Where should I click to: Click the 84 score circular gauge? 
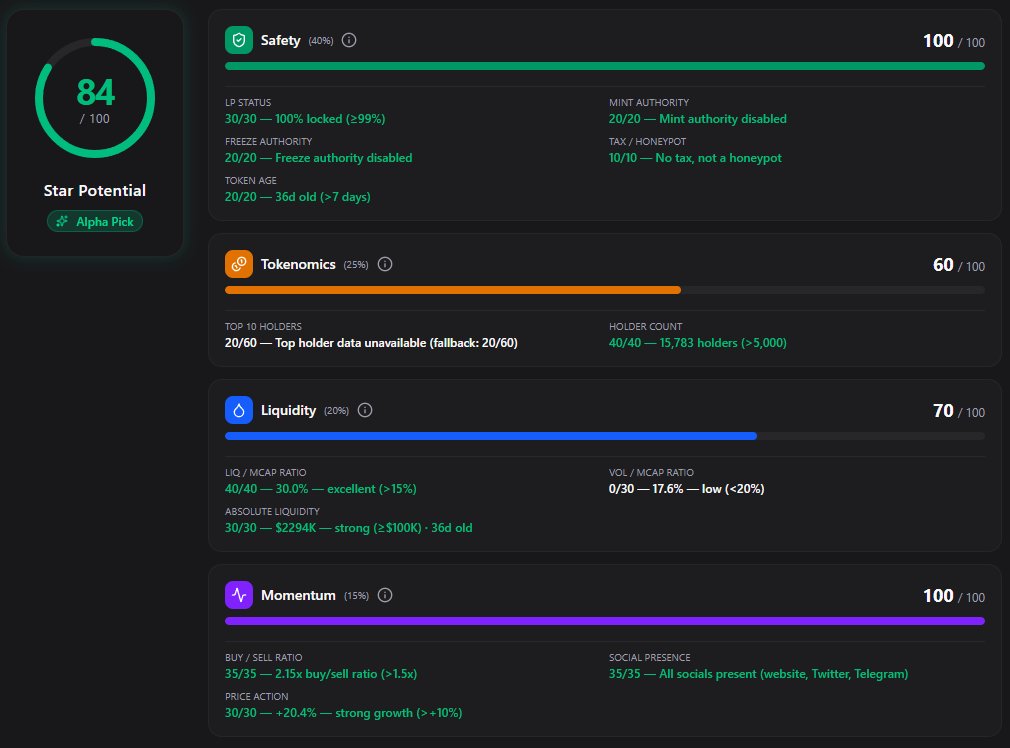click(95, 98)
